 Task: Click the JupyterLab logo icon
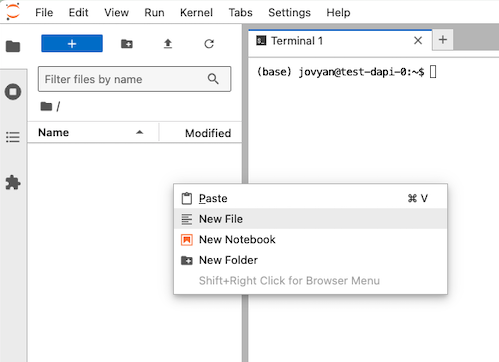click(13, 12)
